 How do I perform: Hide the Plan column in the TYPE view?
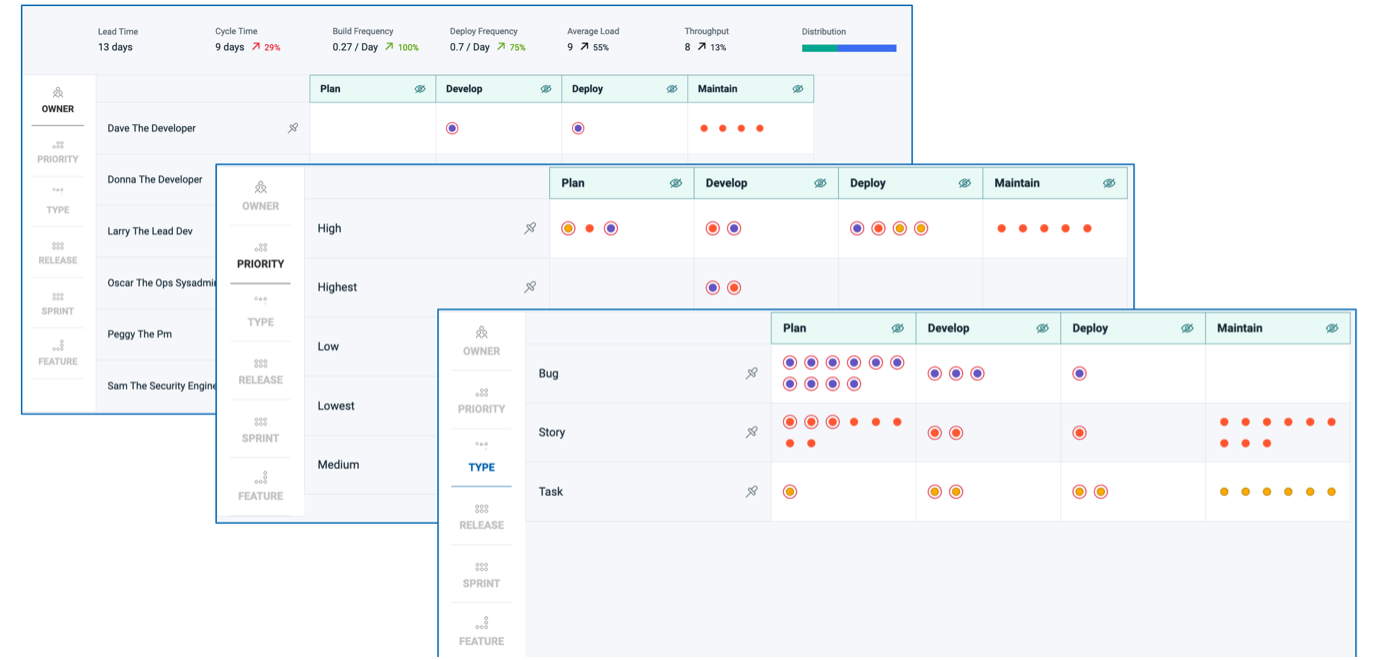tap(897, 327)
